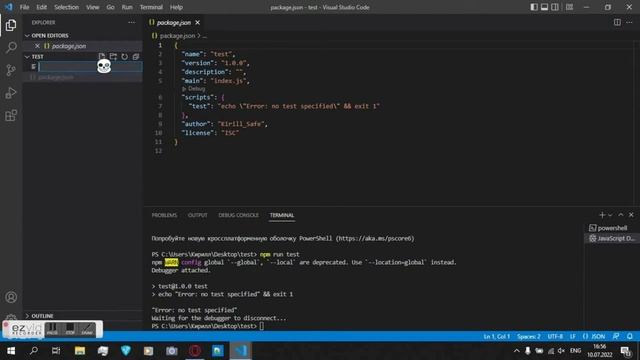Select JSON language mode in status bar
640x360 pixels.
tap(594, 336)
